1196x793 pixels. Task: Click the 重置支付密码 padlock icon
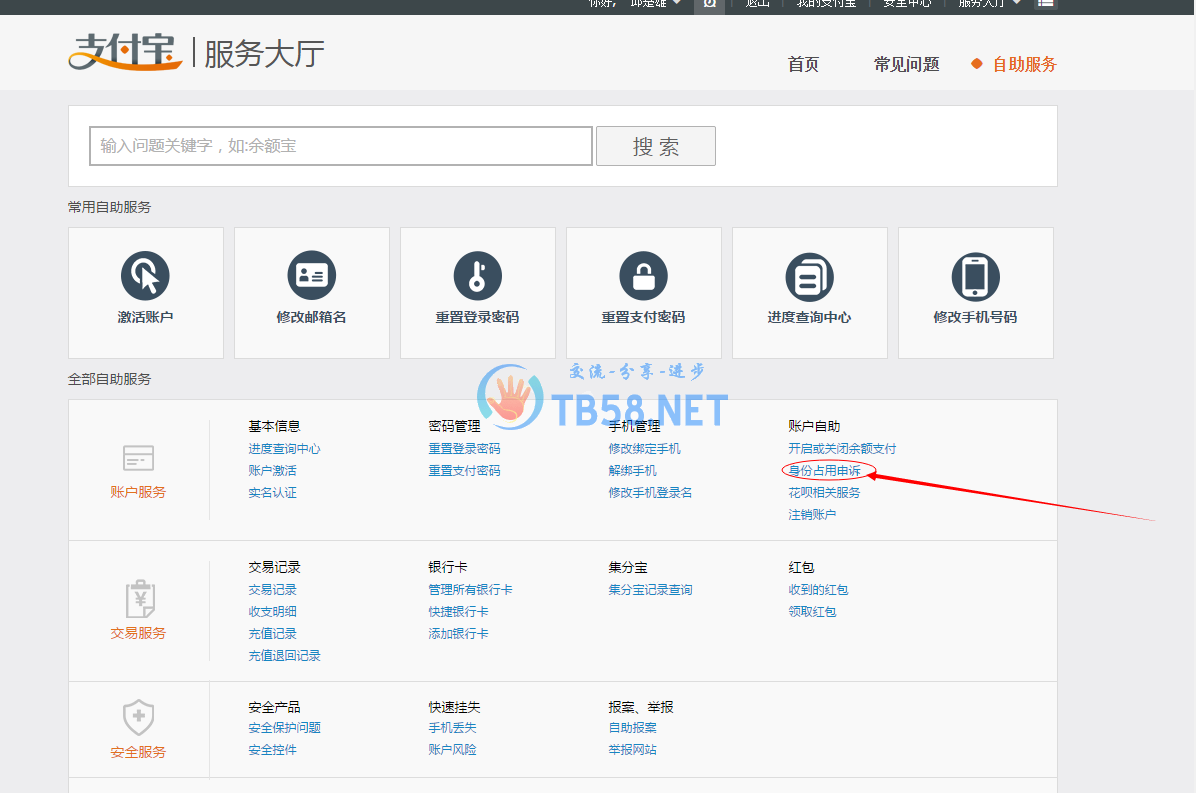point(643,275)
